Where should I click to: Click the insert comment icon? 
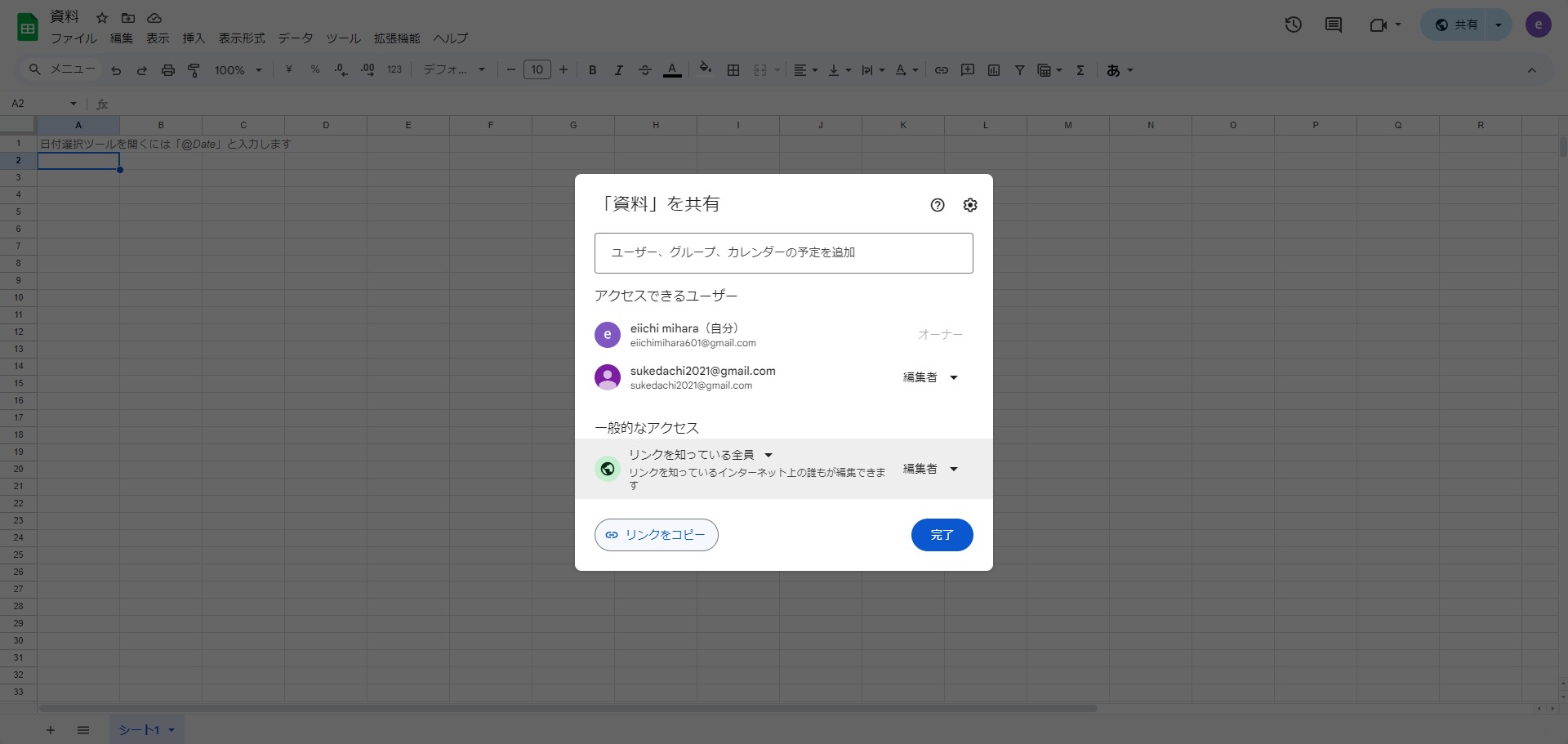[x=968, y=70]
